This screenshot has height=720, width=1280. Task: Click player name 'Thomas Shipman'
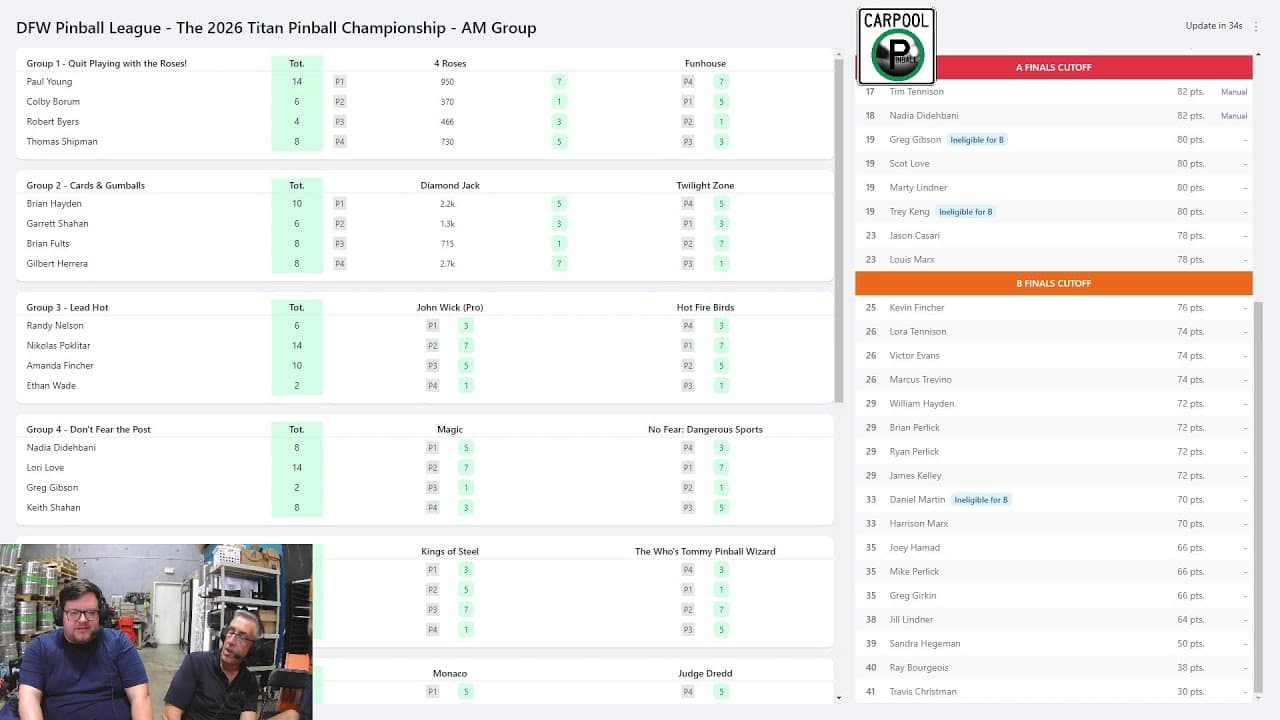pos(62,142)
